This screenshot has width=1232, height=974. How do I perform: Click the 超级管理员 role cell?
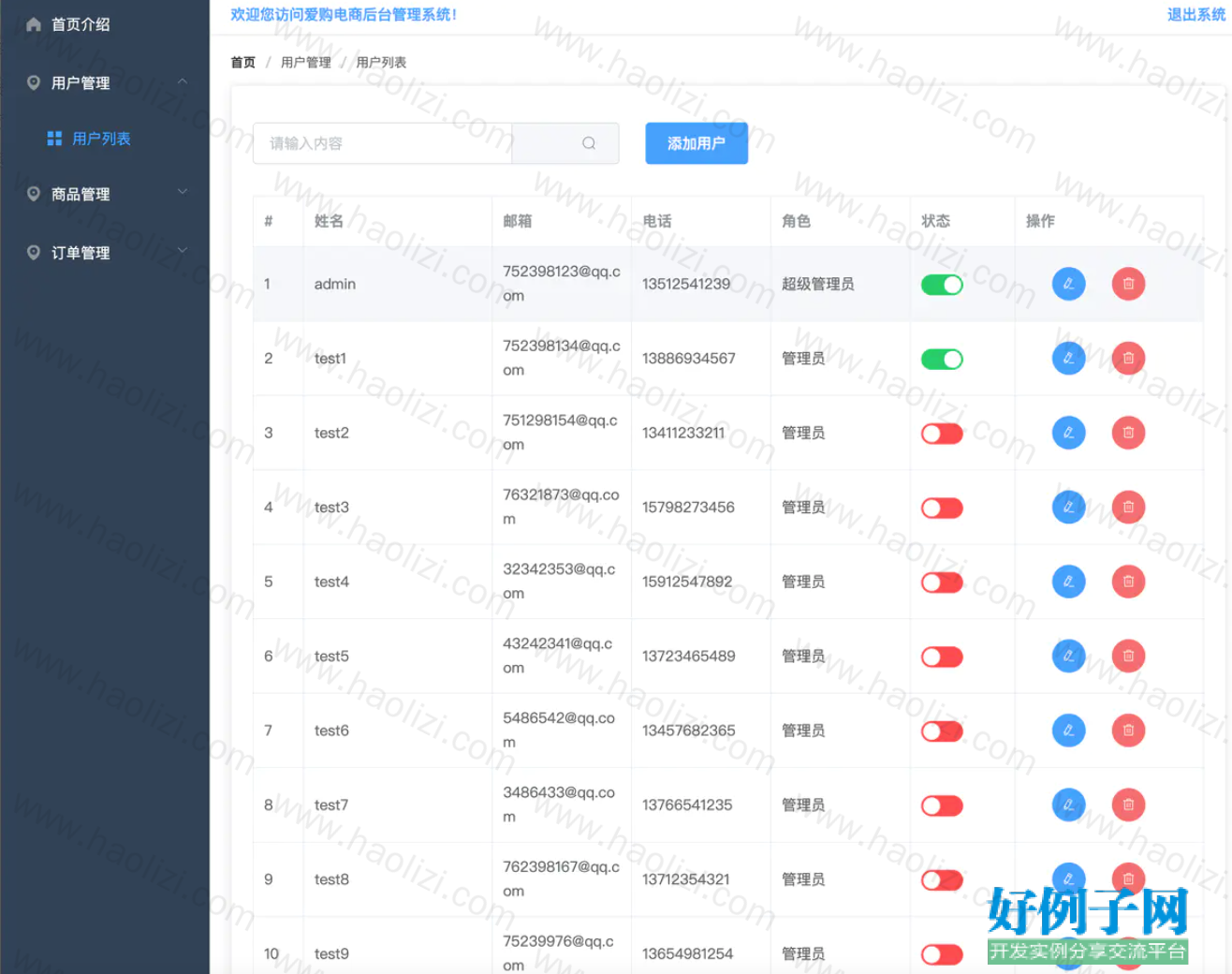click(x=818, y=284)
